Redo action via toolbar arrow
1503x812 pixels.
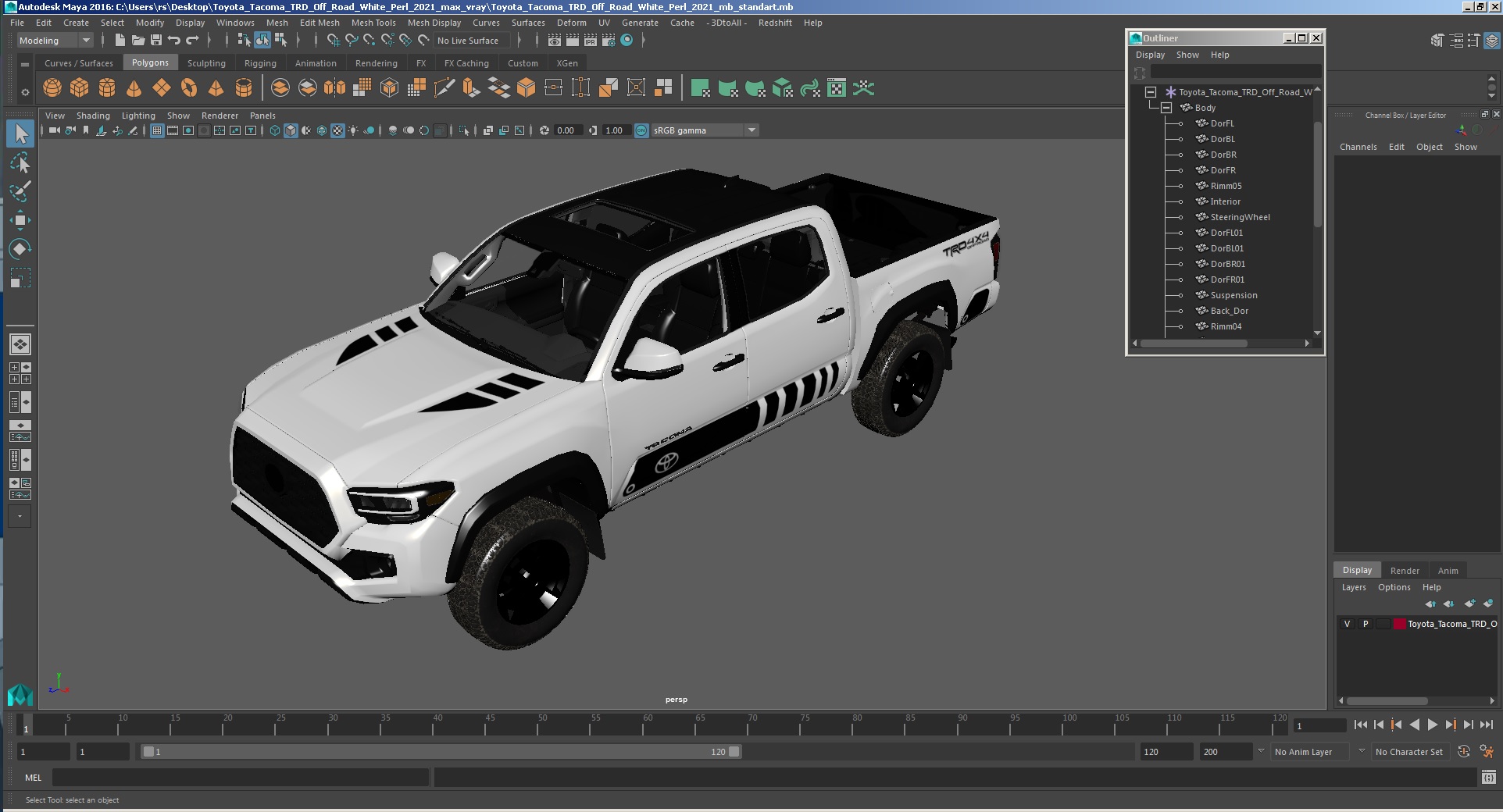(192, 40)
